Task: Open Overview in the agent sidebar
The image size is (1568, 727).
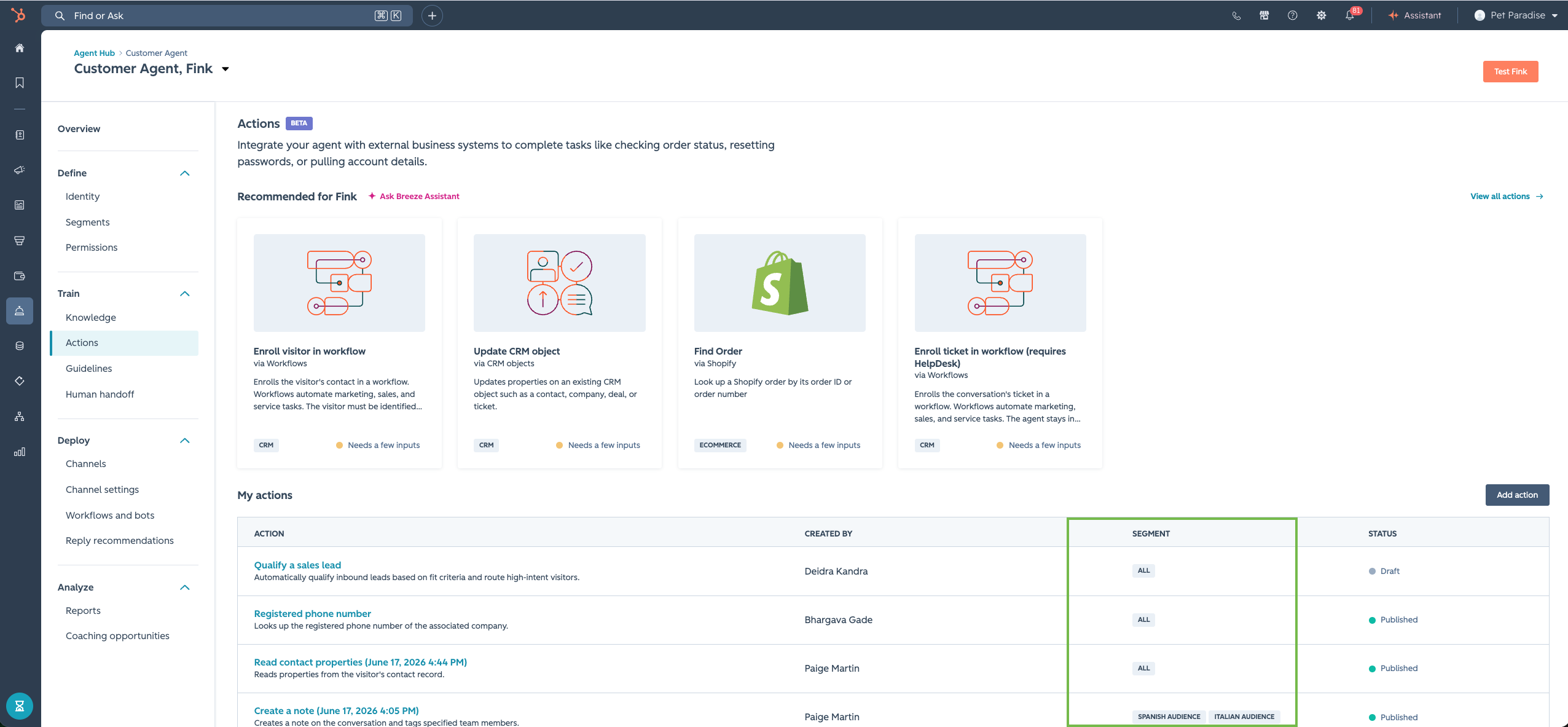Action: click(x=79, y=129)
